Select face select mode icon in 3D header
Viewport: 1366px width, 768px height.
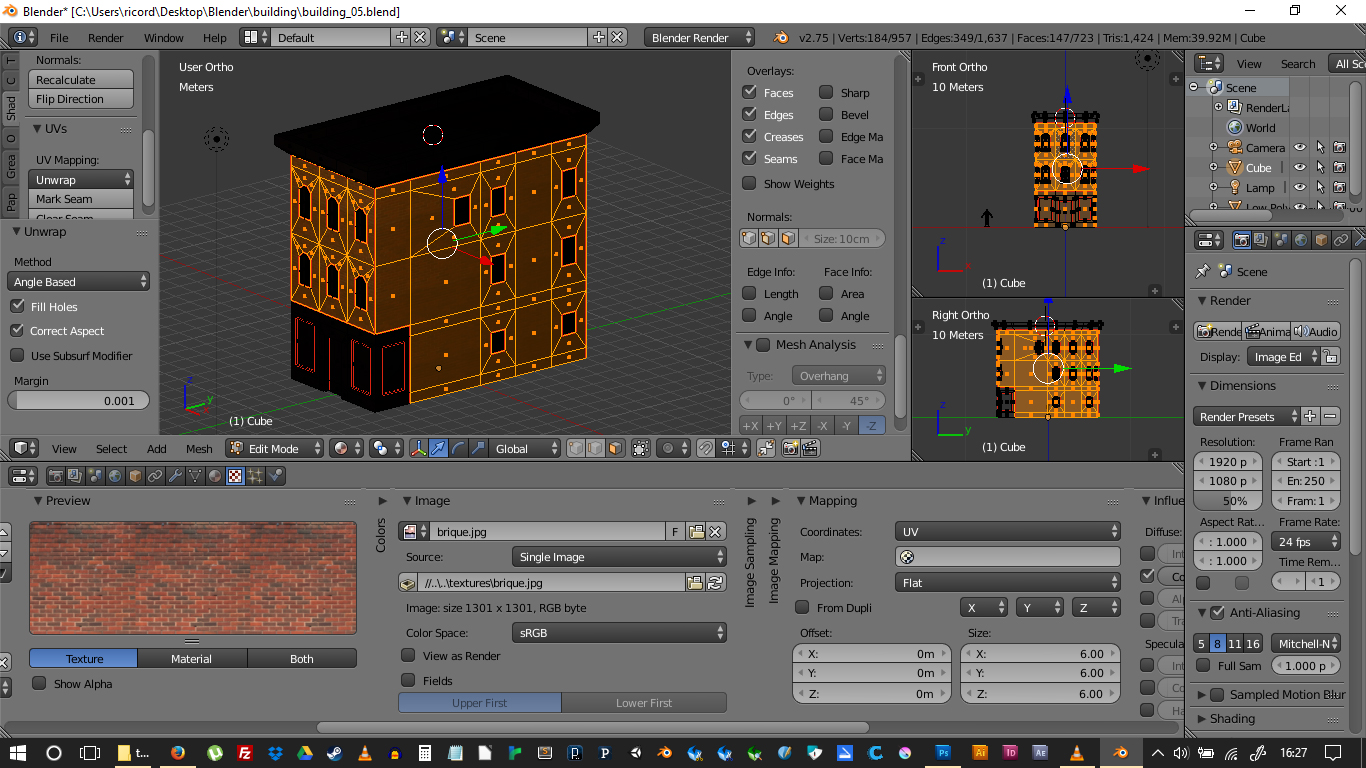[615, 449]
